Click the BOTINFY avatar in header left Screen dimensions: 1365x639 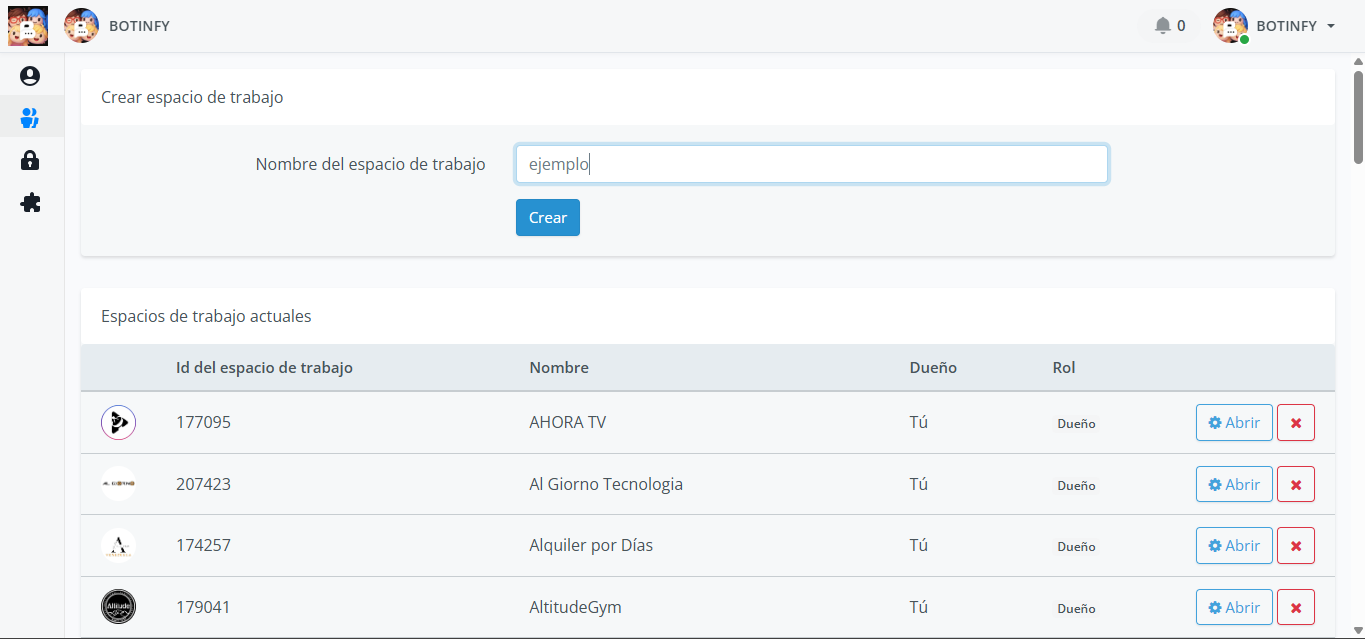pyautogui.click(x=81, y=26)
